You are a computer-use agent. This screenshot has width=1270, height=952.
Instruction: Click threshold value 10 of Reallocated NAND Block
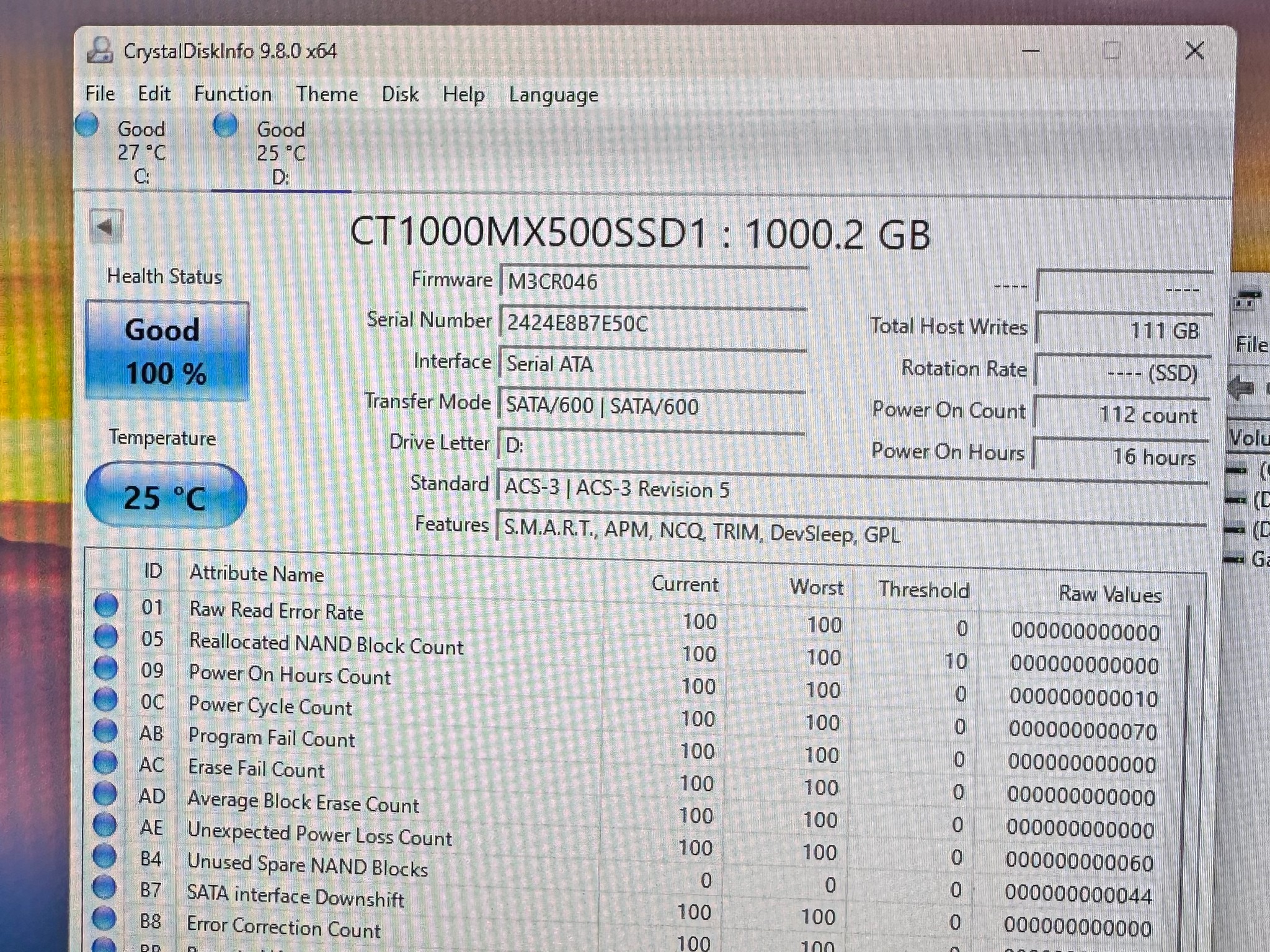[x=956, y=661]
